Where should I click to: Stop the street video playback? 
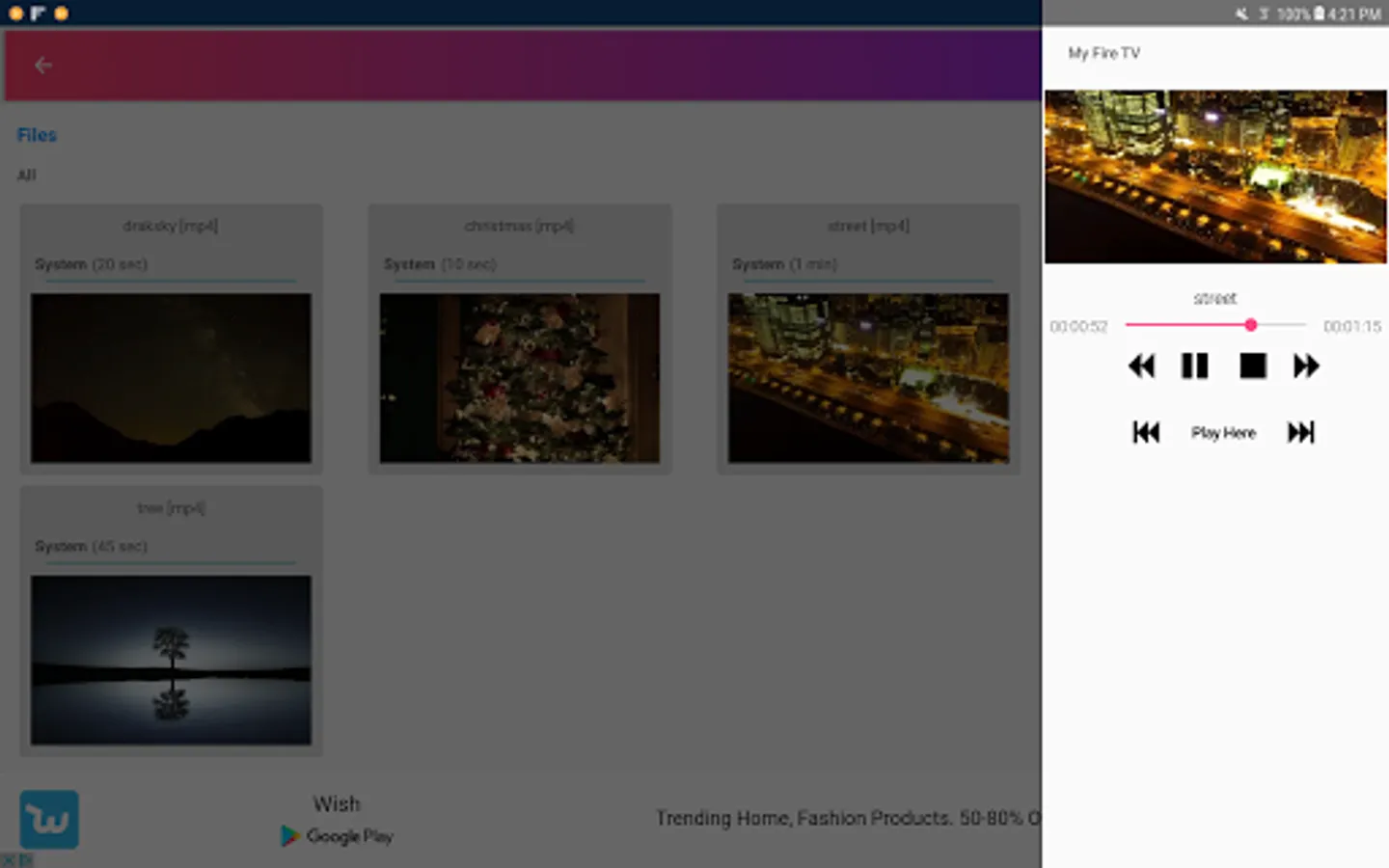click(1253, 366)
